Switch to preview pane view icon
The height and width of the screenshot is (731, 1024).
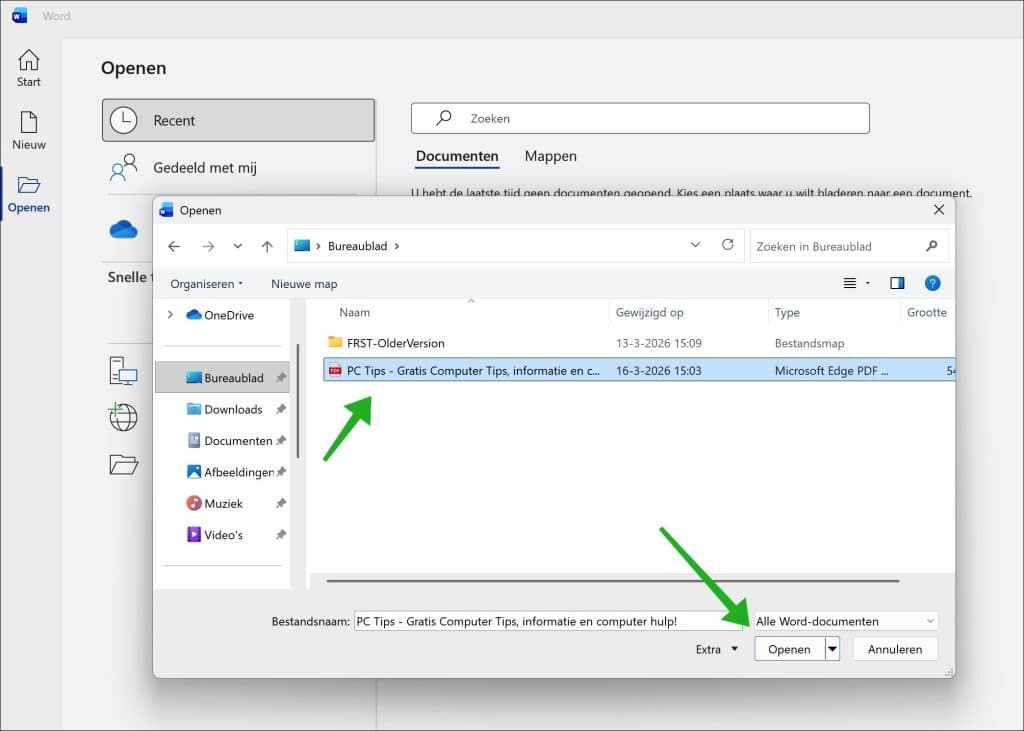(897, 283)
